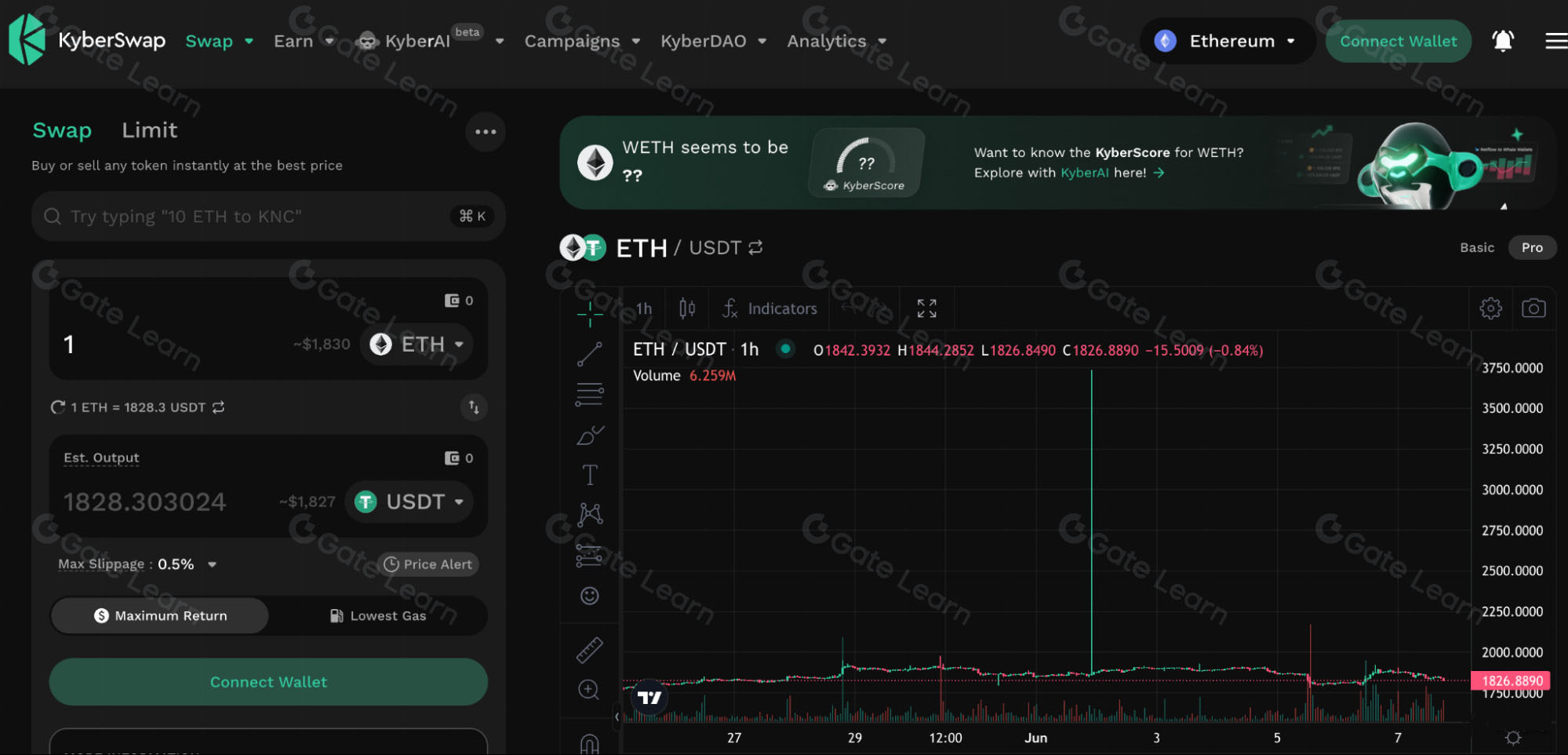1568x755 pixels.
Task: Open the 1h timeframe selector
Action: [x=644, y=308]
